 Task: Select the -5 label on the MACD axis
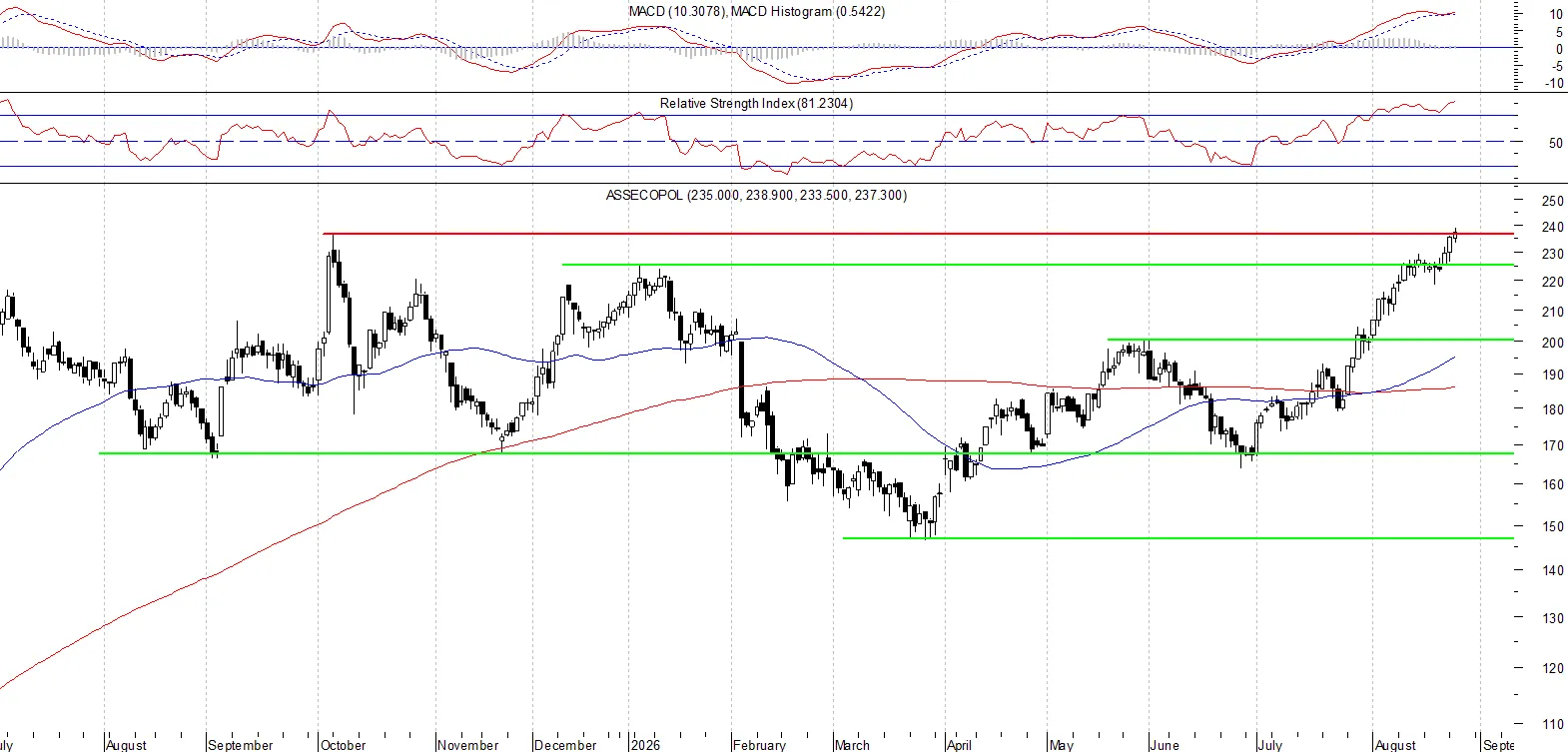pos(1556,67)
